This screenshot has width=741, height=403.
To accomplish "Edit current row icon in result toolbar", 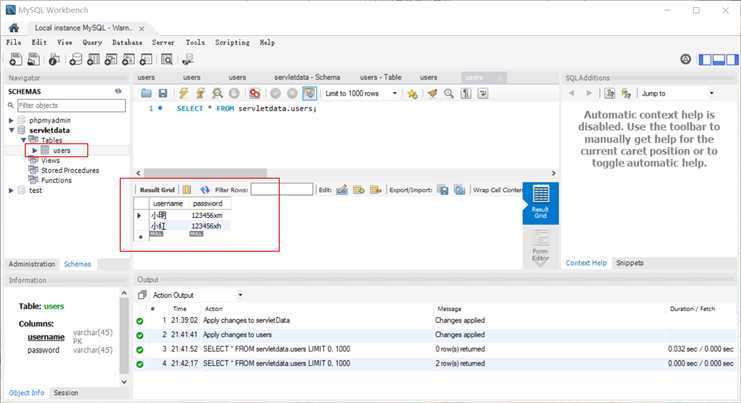I will coord(342,189).
